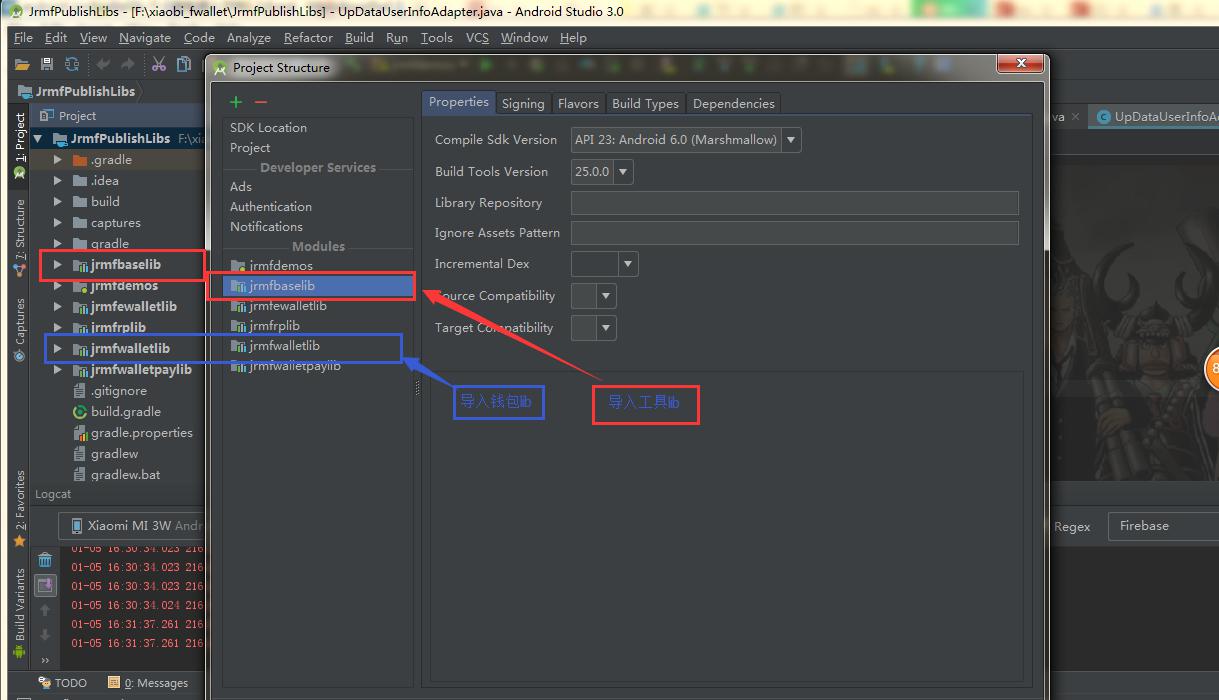This screenshot has height=700, width=1219.
Task: Select Ads under Developer Services
Action: point(241,187)
